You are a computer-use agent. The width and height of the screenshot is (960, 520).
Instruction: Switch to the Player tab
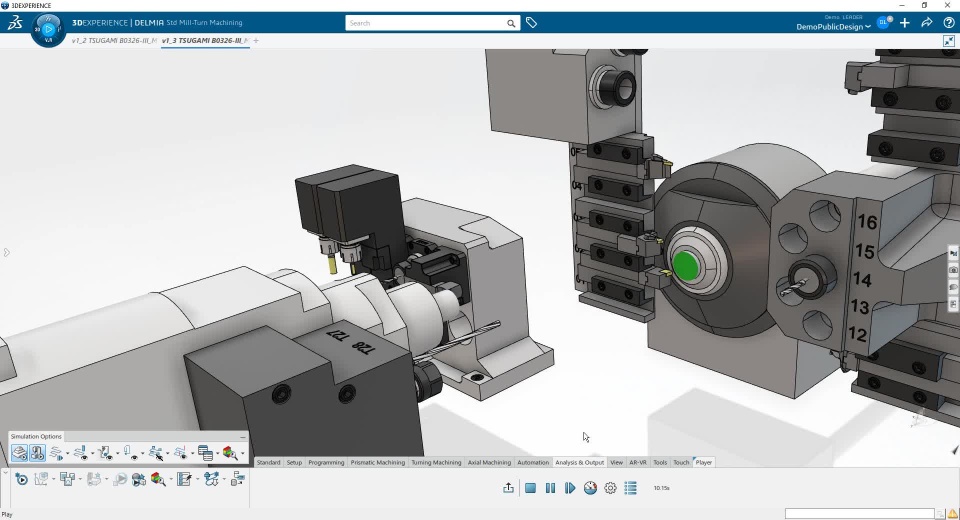(703, 462)
